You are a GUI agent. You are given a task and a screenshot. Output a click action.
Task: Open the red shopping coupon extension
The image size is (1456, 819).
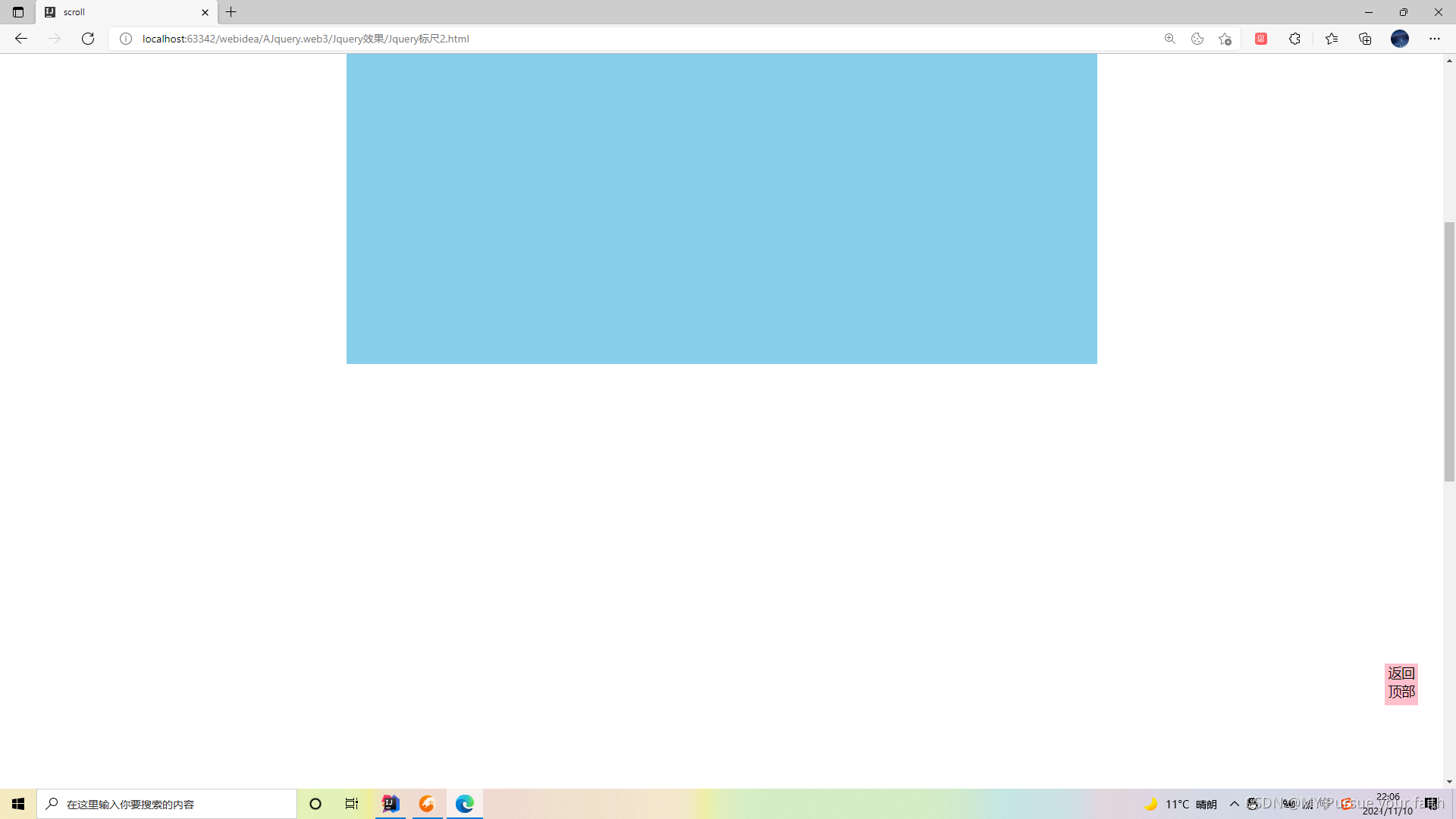1261,39
